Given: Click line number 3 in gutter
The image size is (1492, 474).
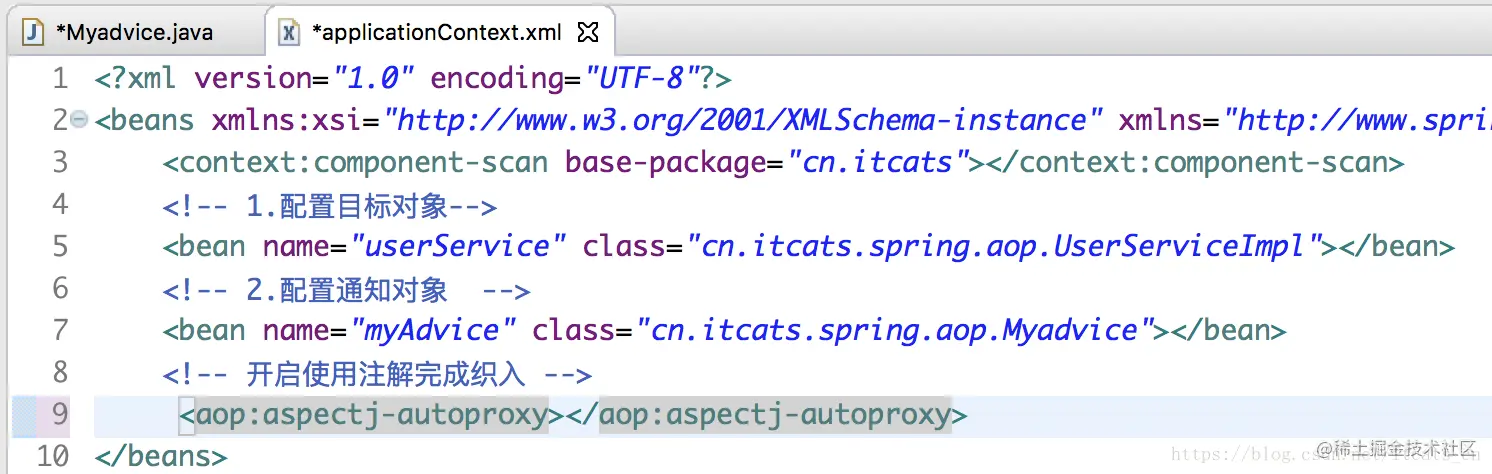Looking at the screenshot, I should (x=60, y=162).
